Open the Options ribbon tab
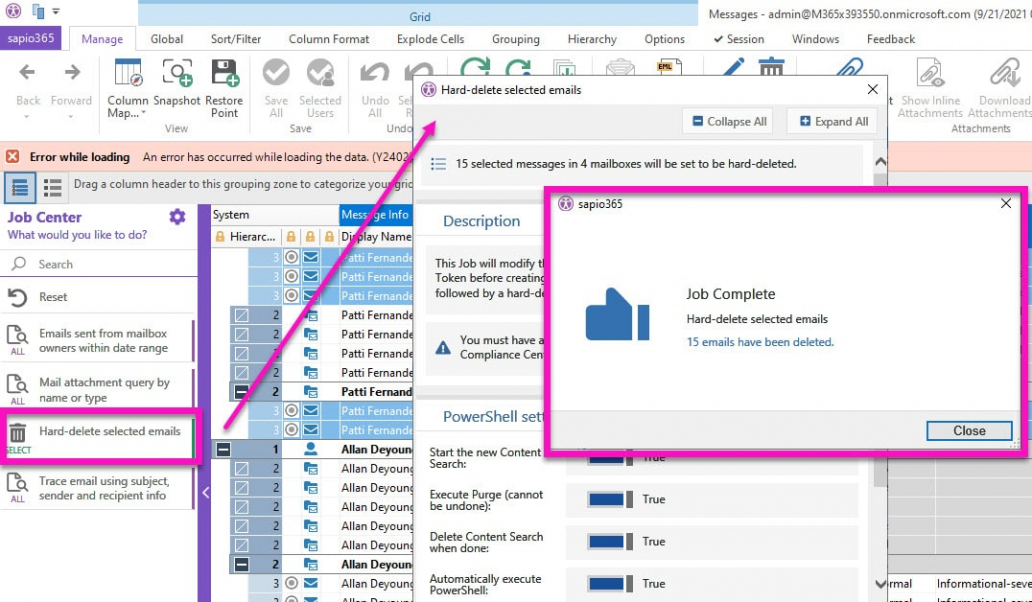This screenshot has height=602, width=1032. click(x=665, y=39)
